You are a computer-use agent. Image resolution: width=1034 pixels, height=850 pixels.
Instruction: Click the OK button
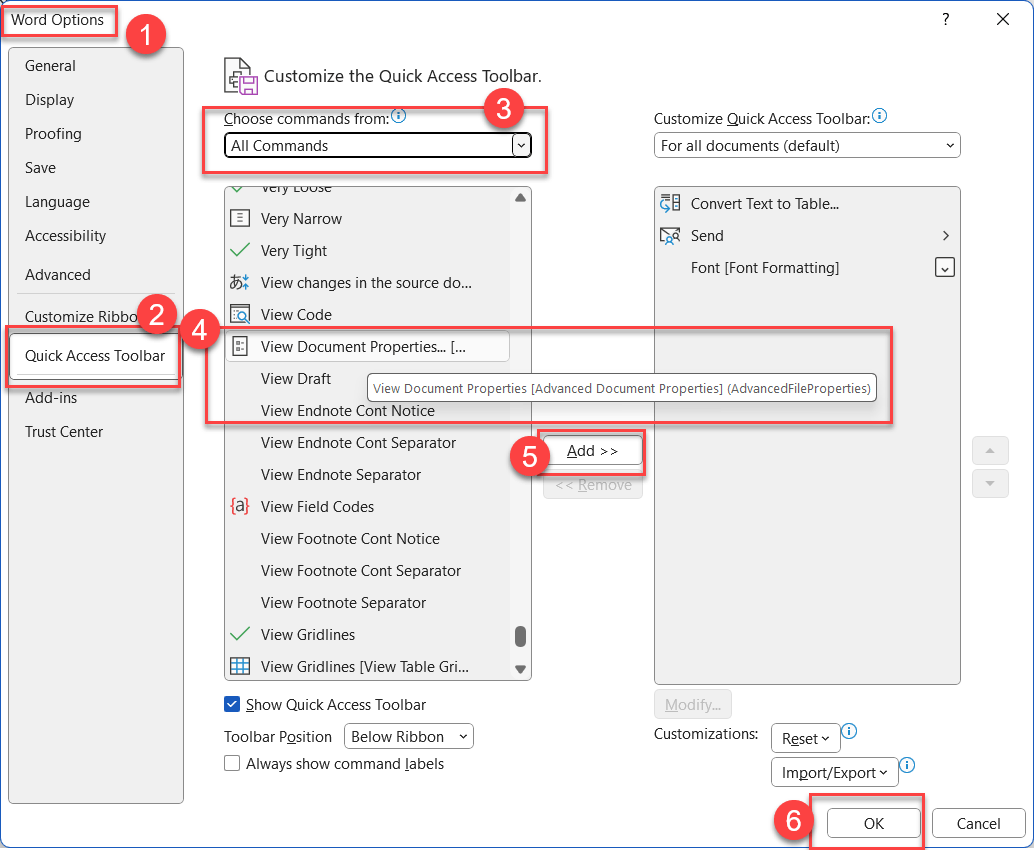(874, 823)
